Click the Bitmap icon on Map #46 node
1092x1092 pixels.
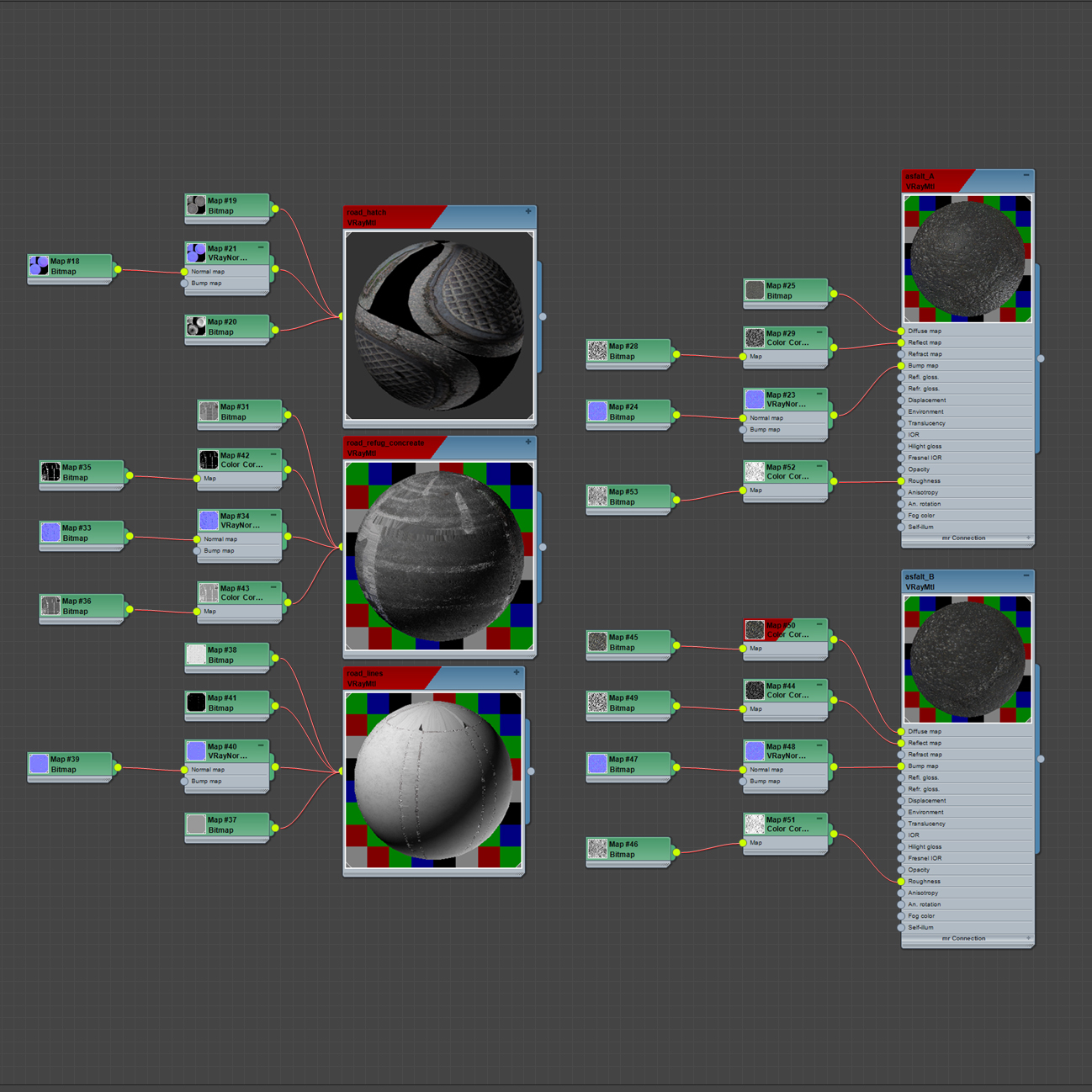click(x=598, y=851)
